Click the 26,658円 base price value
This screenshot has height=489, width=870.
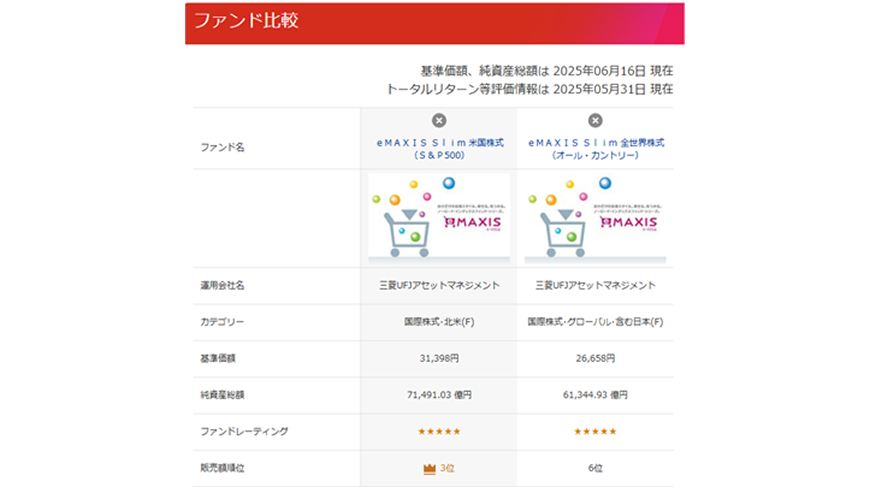(595, 358)
